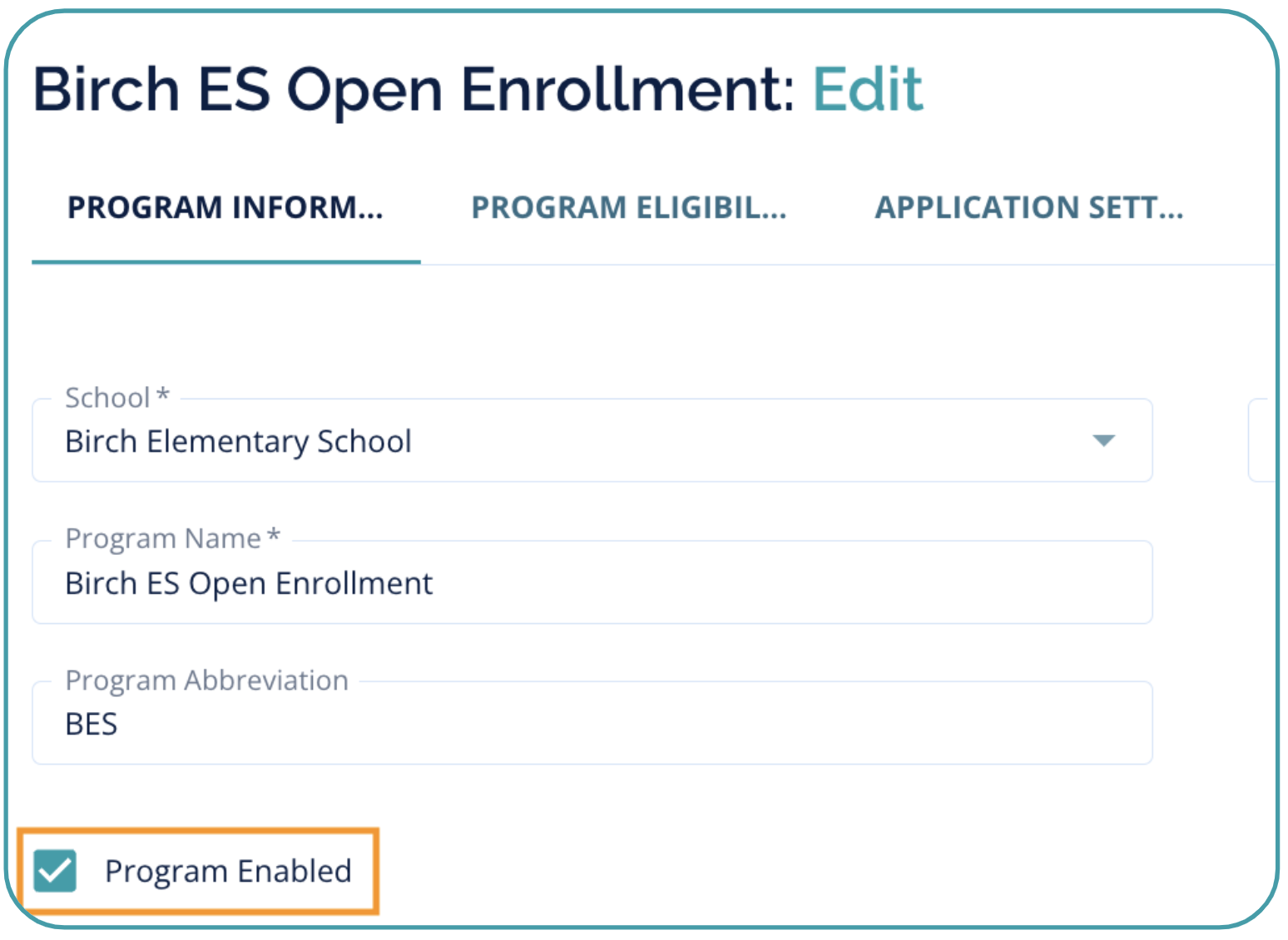The width and height of the screenshot is (1288, 940).
Task: Open the School dropdown arrow
Action: (1103, 440)
